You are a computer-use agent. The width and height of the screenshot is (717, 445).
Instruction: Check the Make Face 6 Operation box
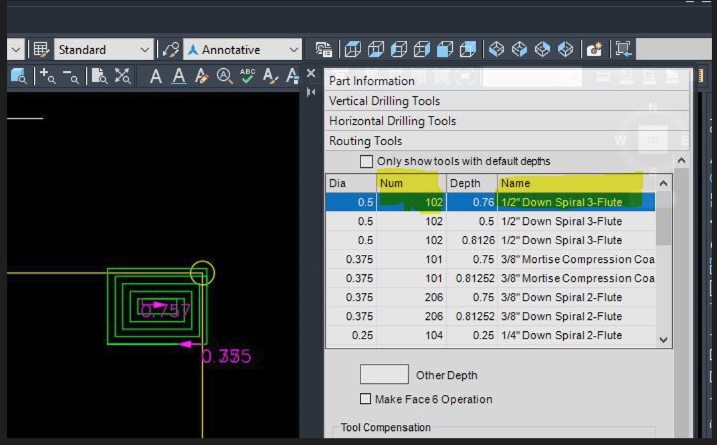click(x=365, y=399)
